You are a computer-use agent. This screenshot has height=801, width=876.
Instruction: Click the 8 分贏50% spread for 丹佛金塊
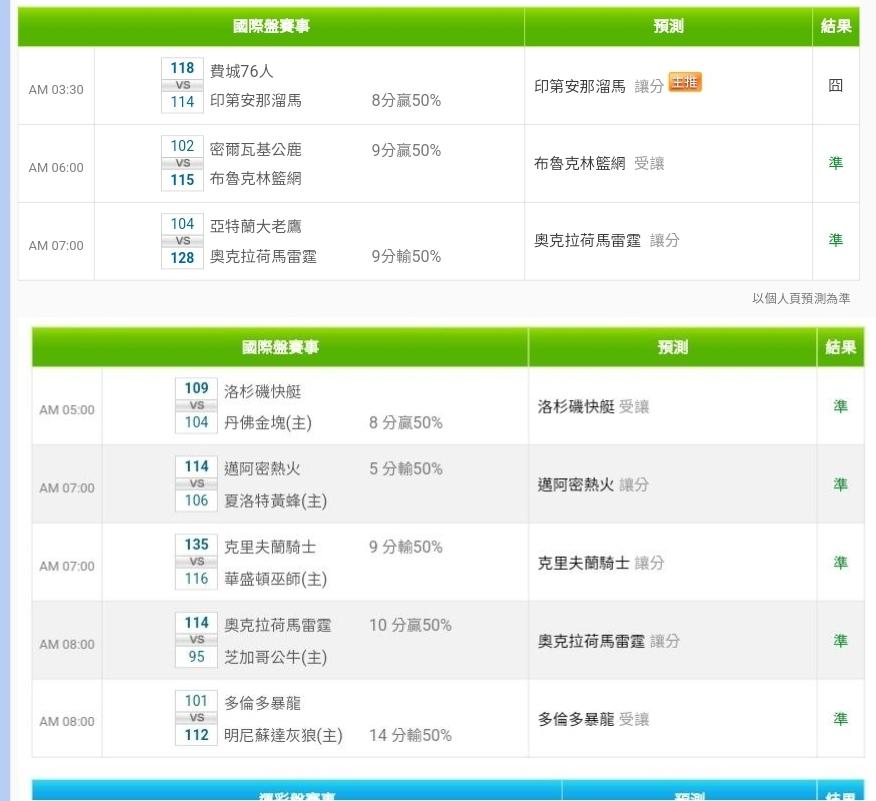point(406,423)
